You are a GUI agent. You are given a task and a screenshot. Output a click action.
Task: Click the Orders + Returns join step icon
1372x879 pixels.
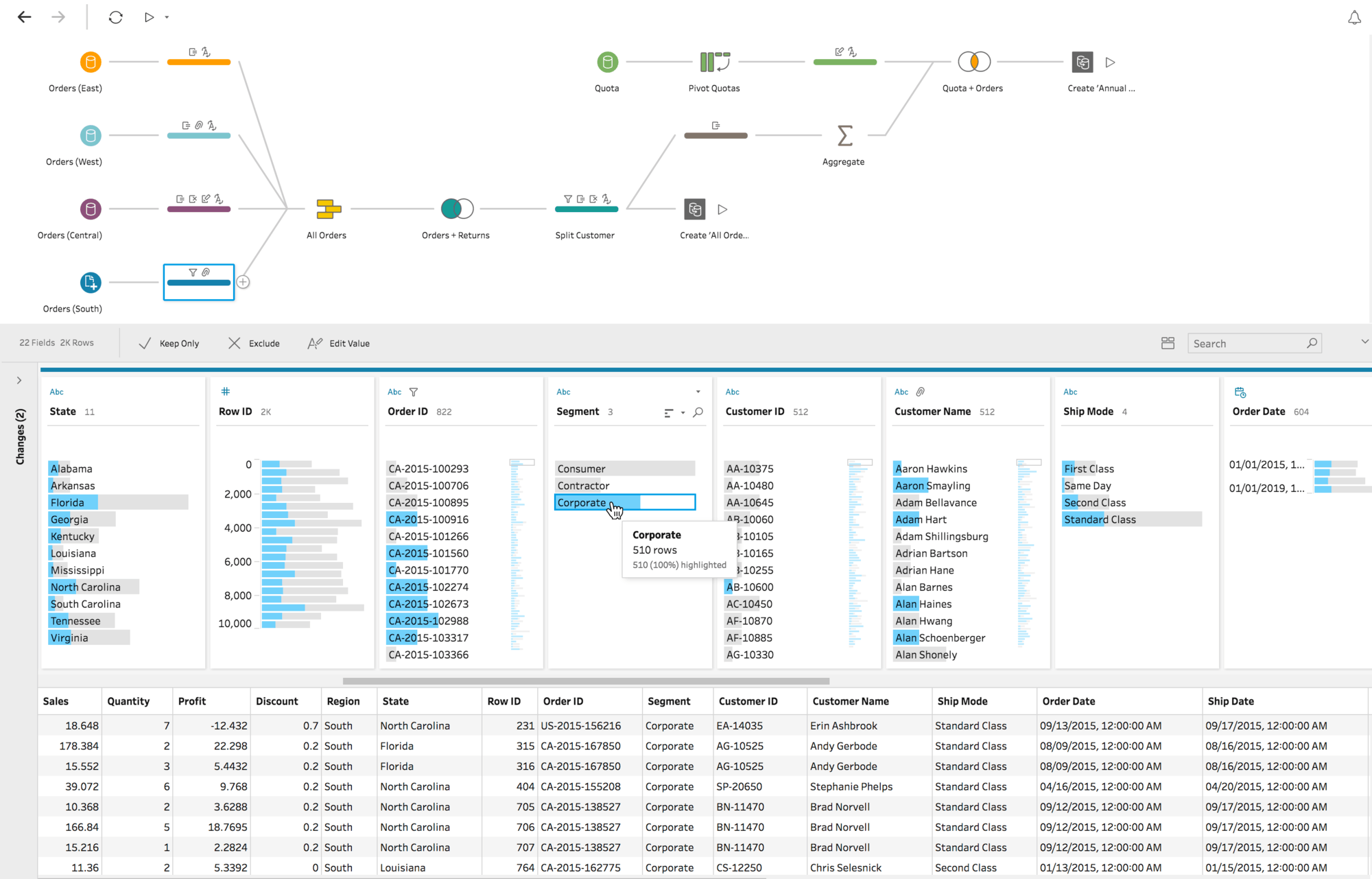(456, 209)
